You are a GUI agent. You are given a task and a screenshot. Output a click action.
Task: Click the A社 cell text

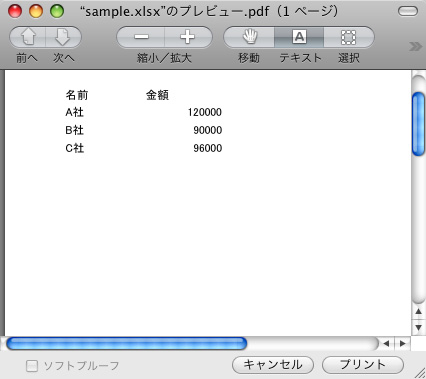click(74, 112)
